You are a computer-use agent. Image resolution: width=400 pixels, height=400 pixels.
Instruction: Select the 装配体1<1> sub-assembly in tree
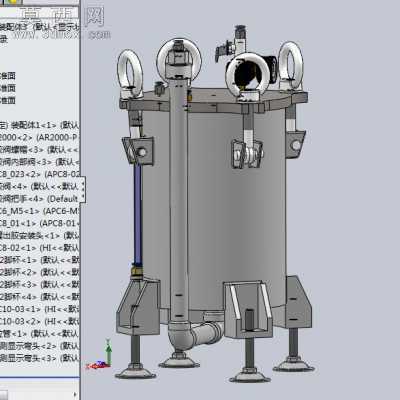[39, 125]
